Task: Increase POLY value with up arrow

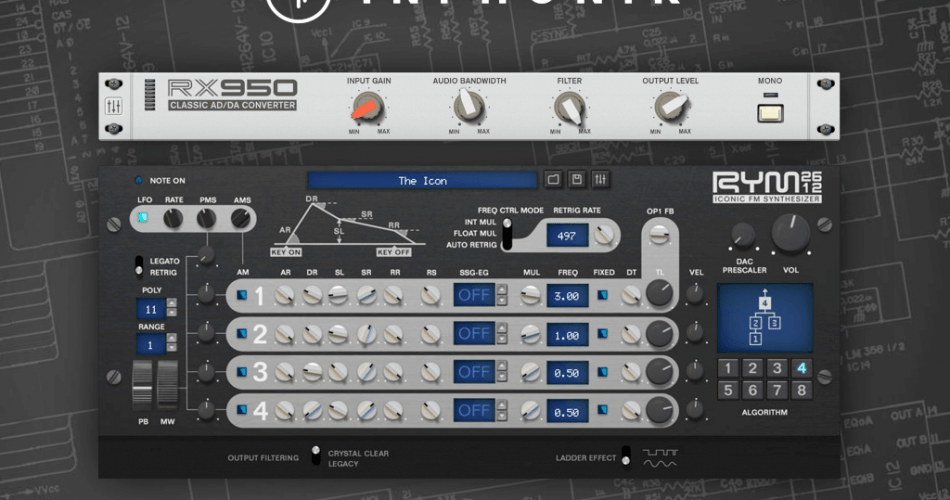Action: (x=172, y=303)
